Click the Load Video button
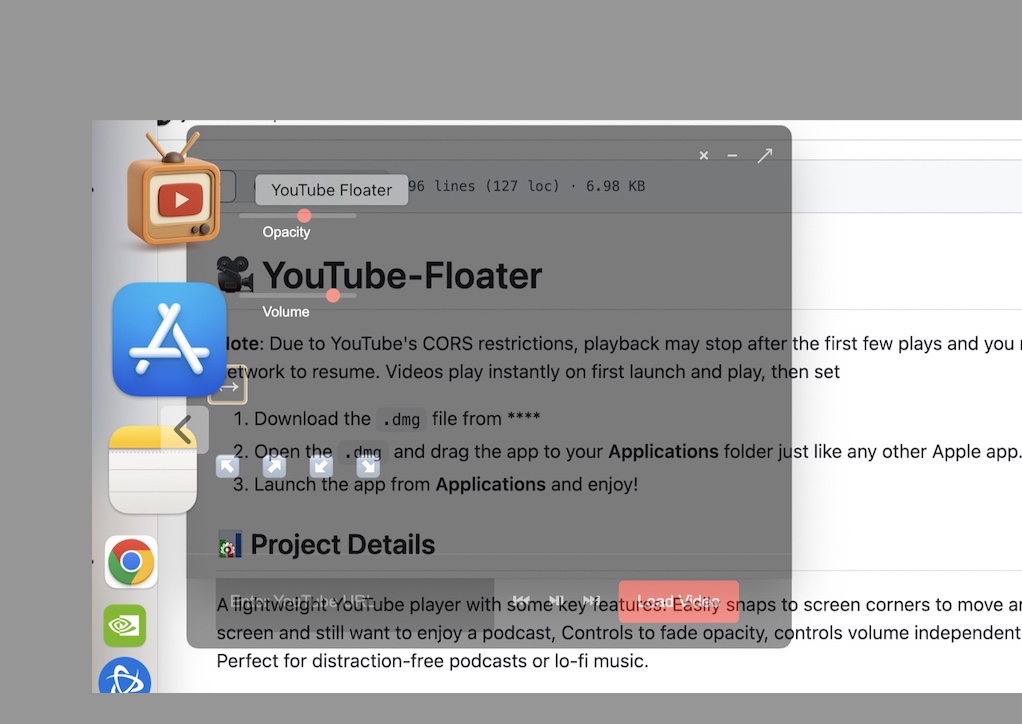The image size is (1022, 724). coord(679,601)
